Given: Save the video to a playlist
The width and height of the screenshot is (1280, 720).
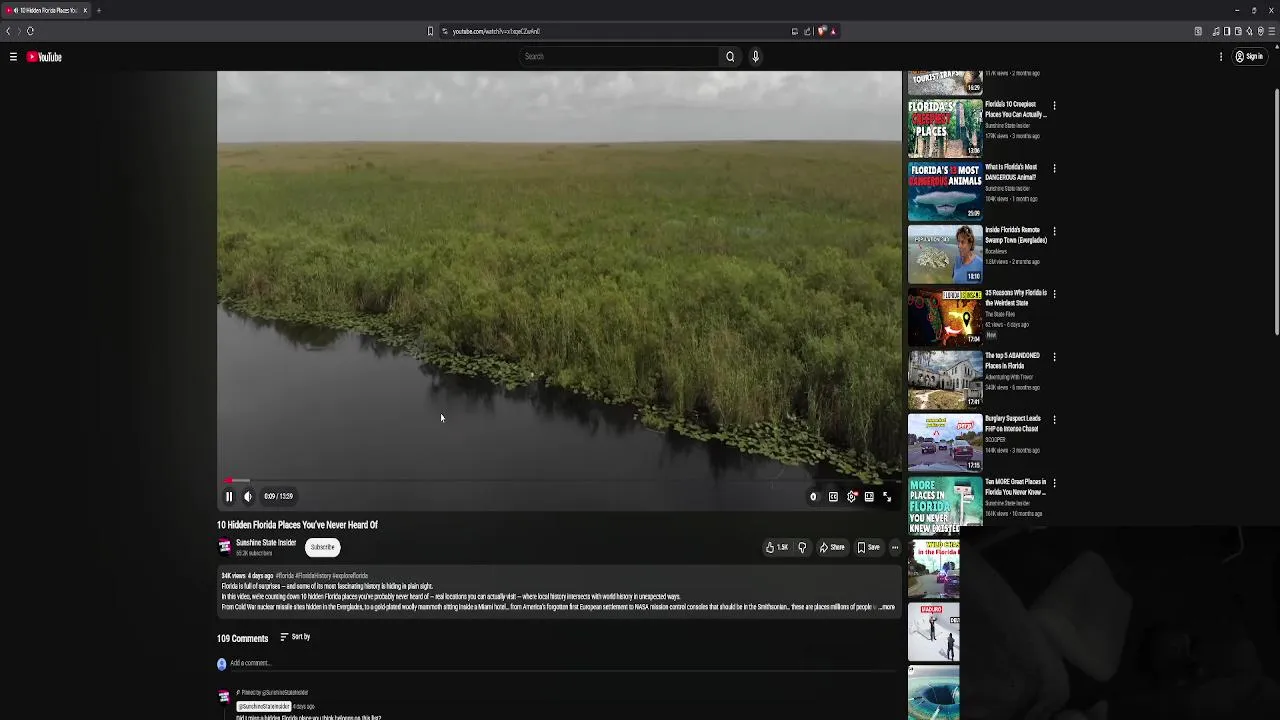Looking at the screenshot, I should click(x=868, y=547).
